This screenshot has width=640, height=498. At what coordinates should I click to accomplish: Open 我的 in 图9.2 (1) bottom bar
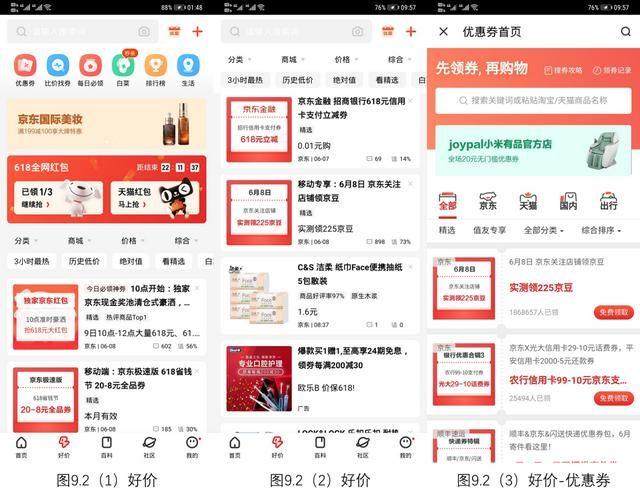pos(192,447)
